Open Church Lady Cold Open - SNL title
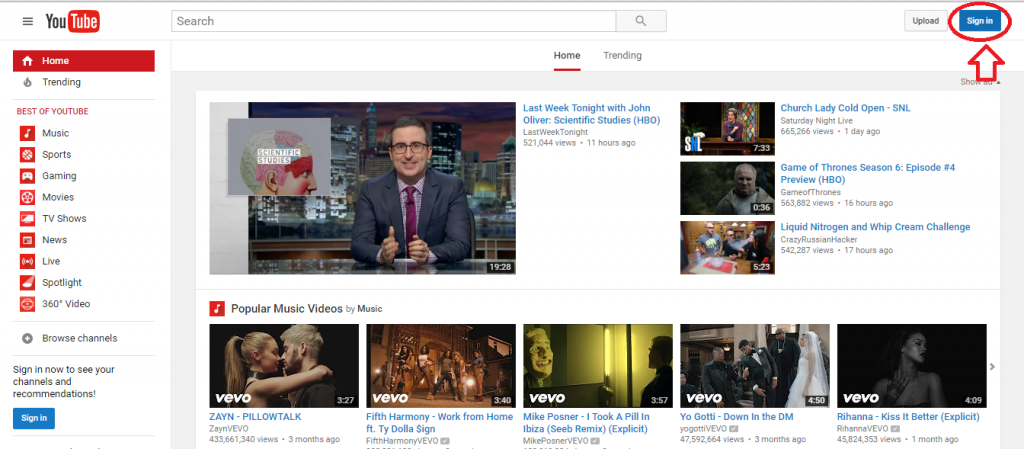 pyautogui.click(x=845, y=108)
